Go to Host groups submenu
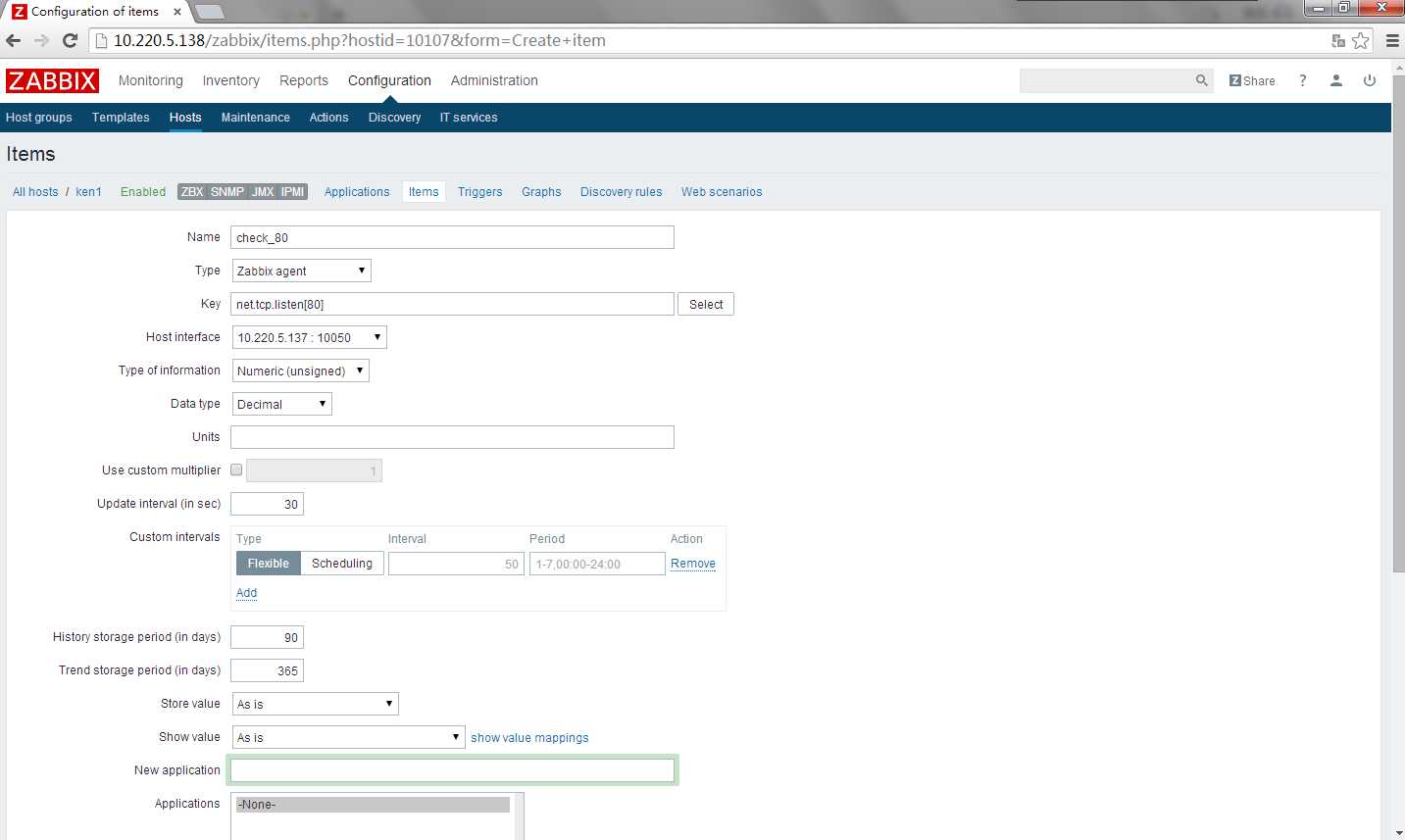This screenshot has height=840, width=1405. (x=39, y=117)
